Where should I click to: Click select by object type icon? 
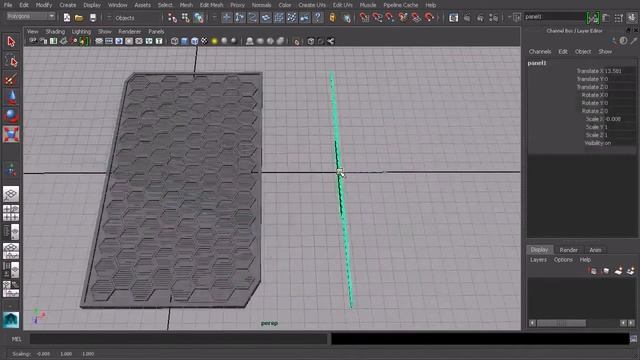(x=186, y=18)
